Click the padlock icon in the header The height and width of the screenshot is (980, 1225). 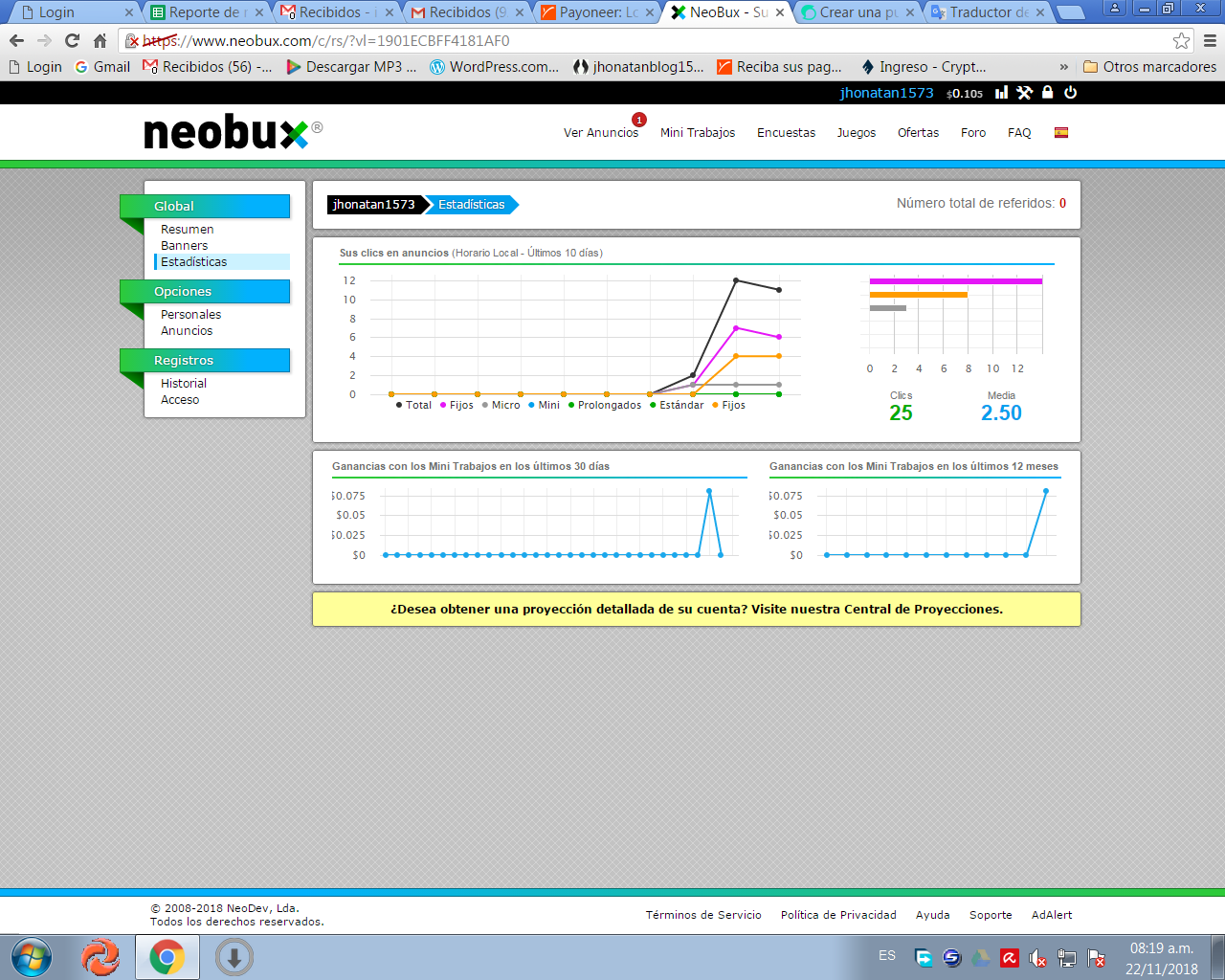(x=1048, y=93)
